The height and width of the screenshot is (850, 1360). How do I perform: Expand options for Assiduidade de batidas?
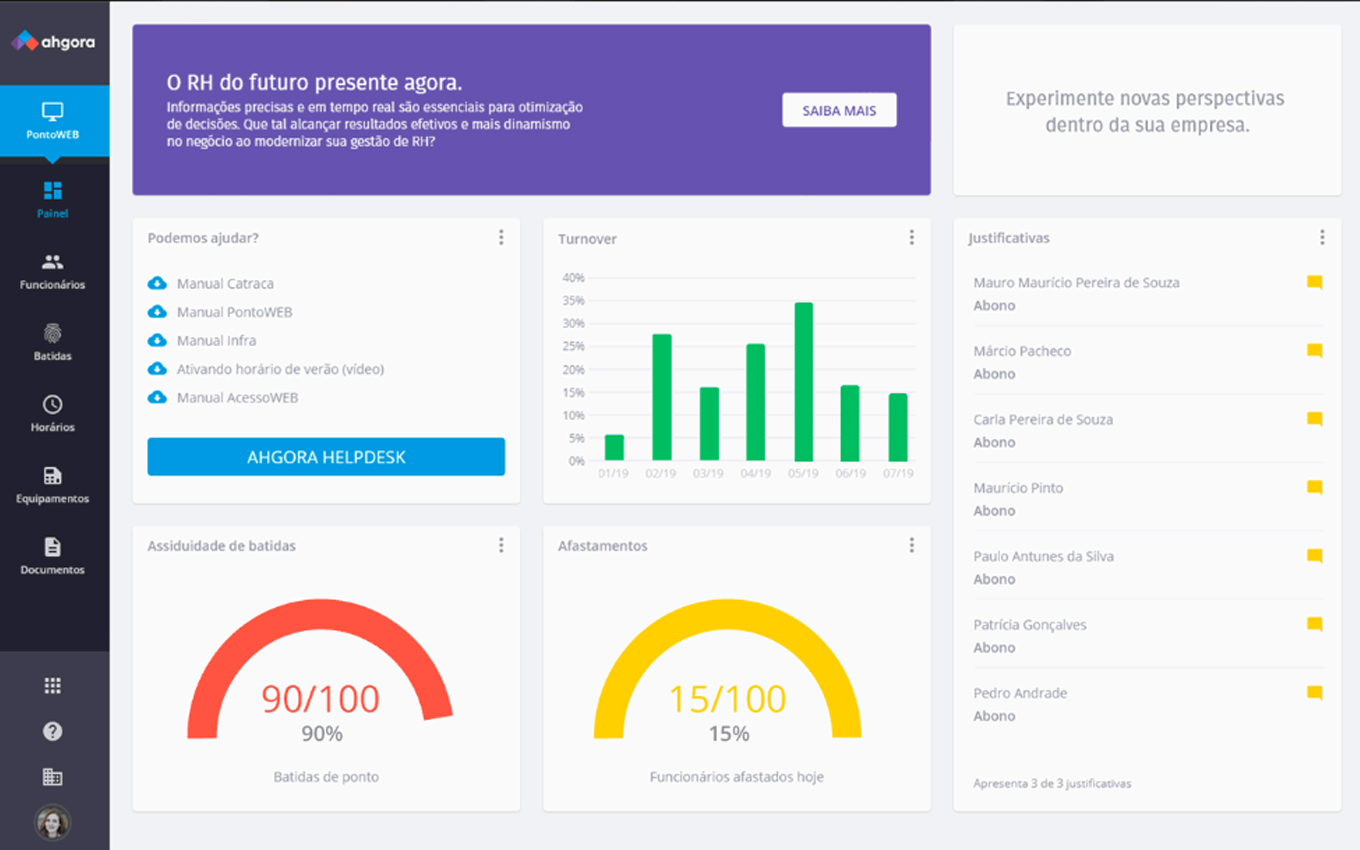pos(501,545)
